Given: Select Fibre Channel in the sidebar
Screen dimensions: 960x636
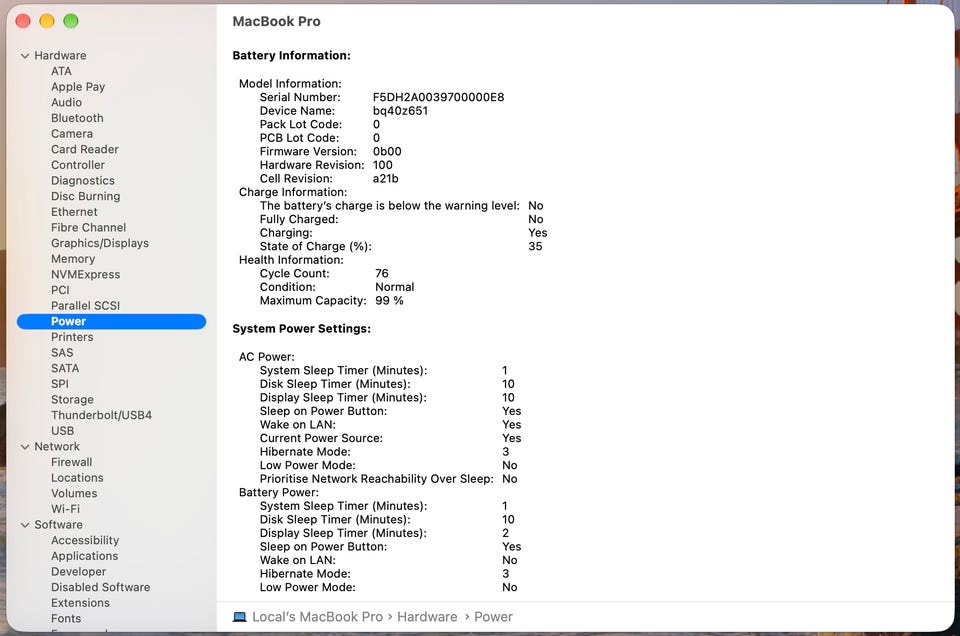Looking at the screenshot, I should [x=88, y=228].
